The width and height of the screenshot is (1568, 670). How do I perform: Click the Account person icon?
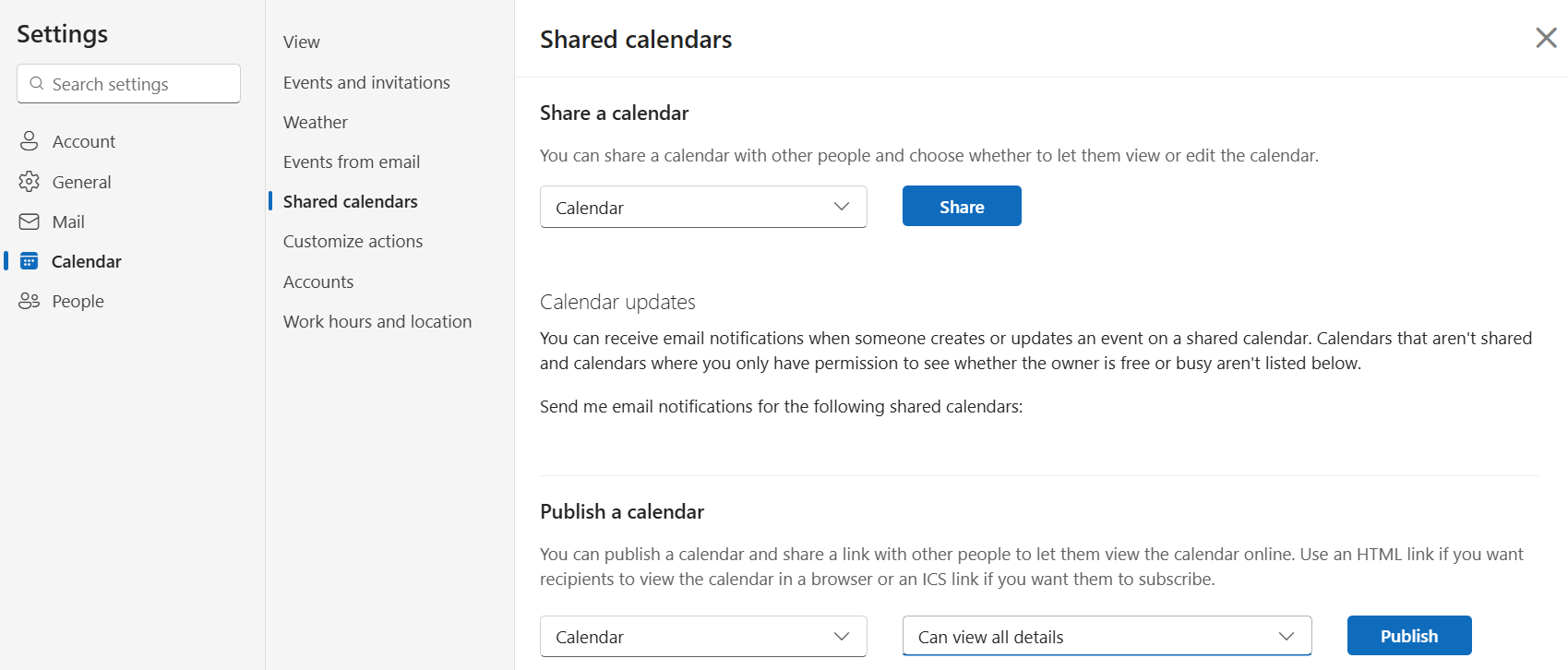30,141
